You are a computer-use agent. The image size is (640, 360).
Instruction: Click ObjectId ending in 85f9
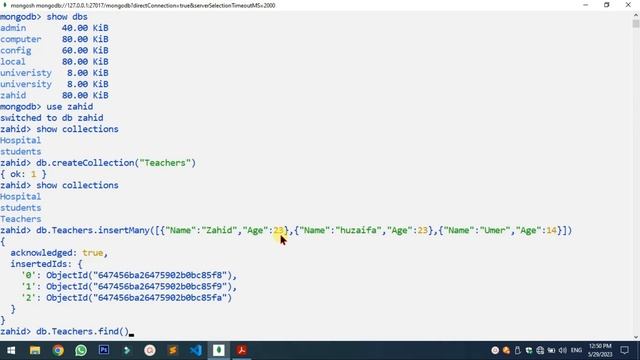139,287
